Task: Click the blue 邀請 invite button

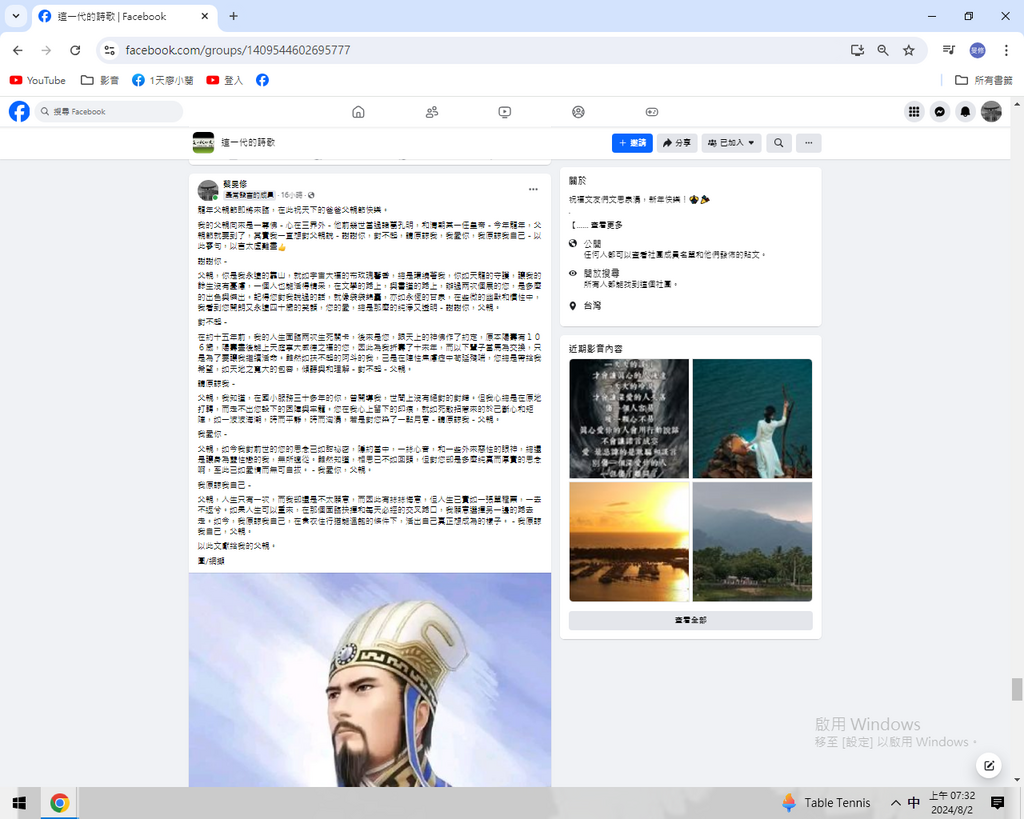Action: click(632, 143)
